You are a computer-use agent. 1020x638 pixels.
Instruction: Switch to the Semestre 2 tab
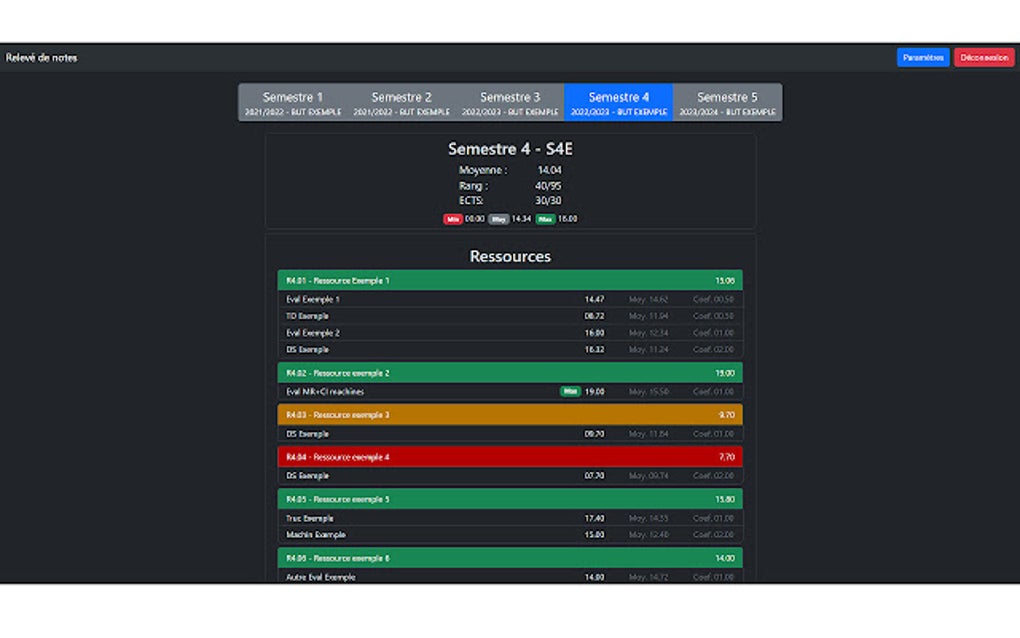click(402, 102)
